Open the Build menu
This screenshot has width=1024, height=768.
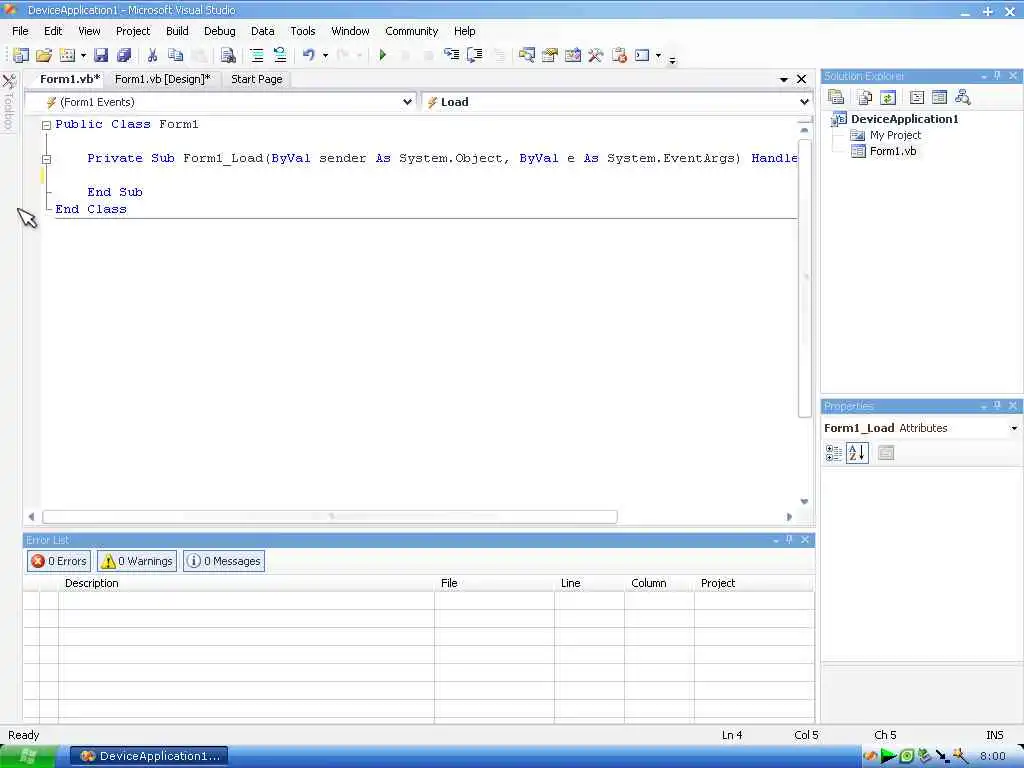(x=177, y=31)
